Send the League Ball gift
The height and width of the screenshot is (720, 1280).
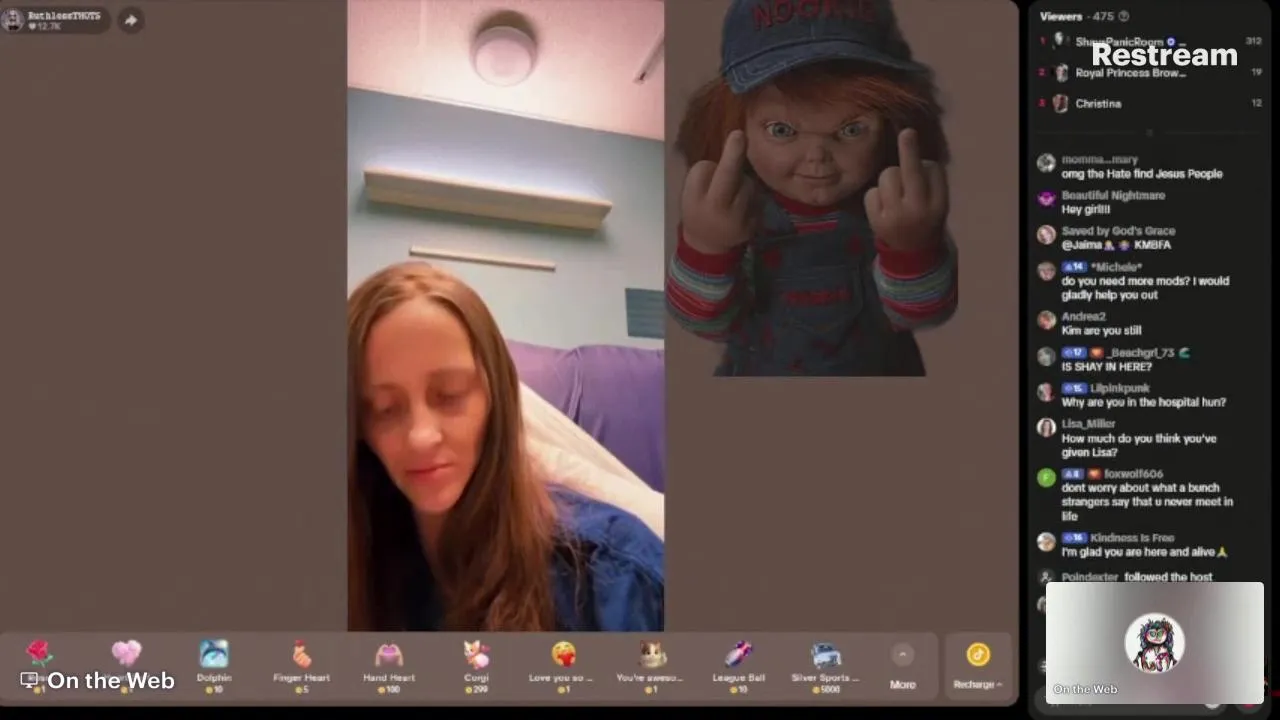738,664
